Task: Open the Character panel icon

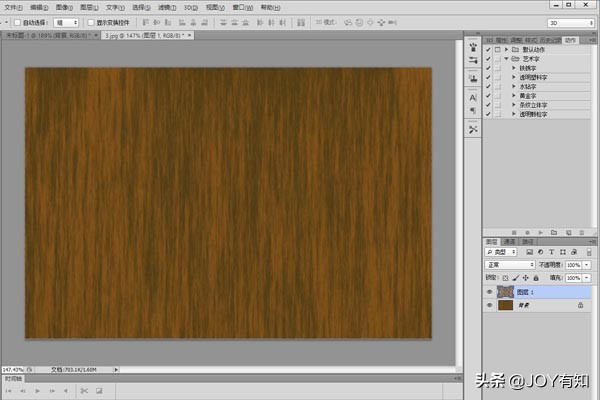Action: [x=473, y=98]
